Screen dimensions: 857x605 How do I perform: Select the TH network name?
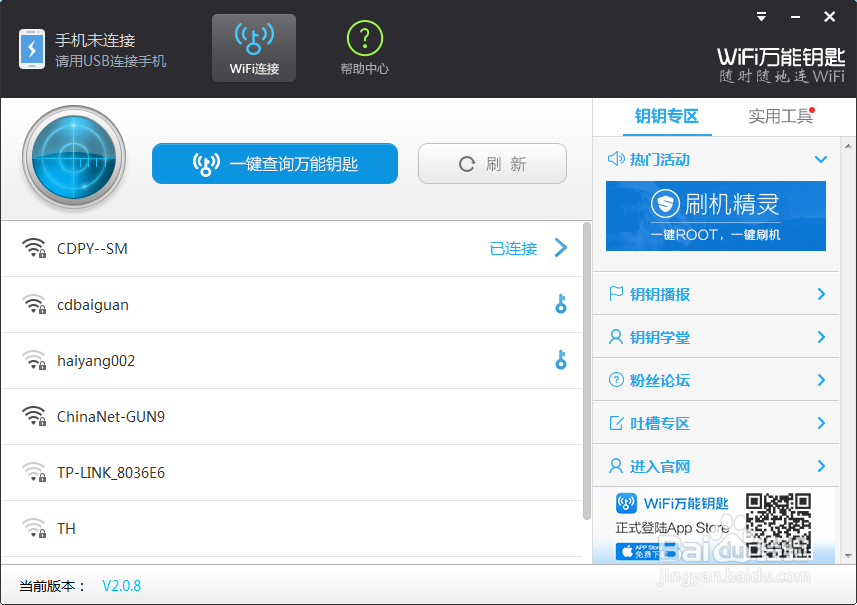[66, 529]
